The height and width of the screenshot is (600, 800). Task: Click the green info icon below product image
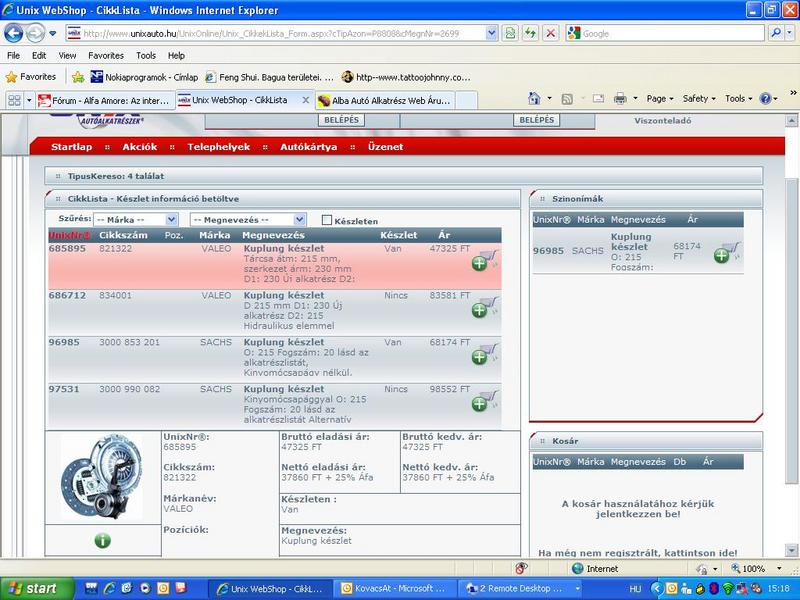[x=102, y=541]
